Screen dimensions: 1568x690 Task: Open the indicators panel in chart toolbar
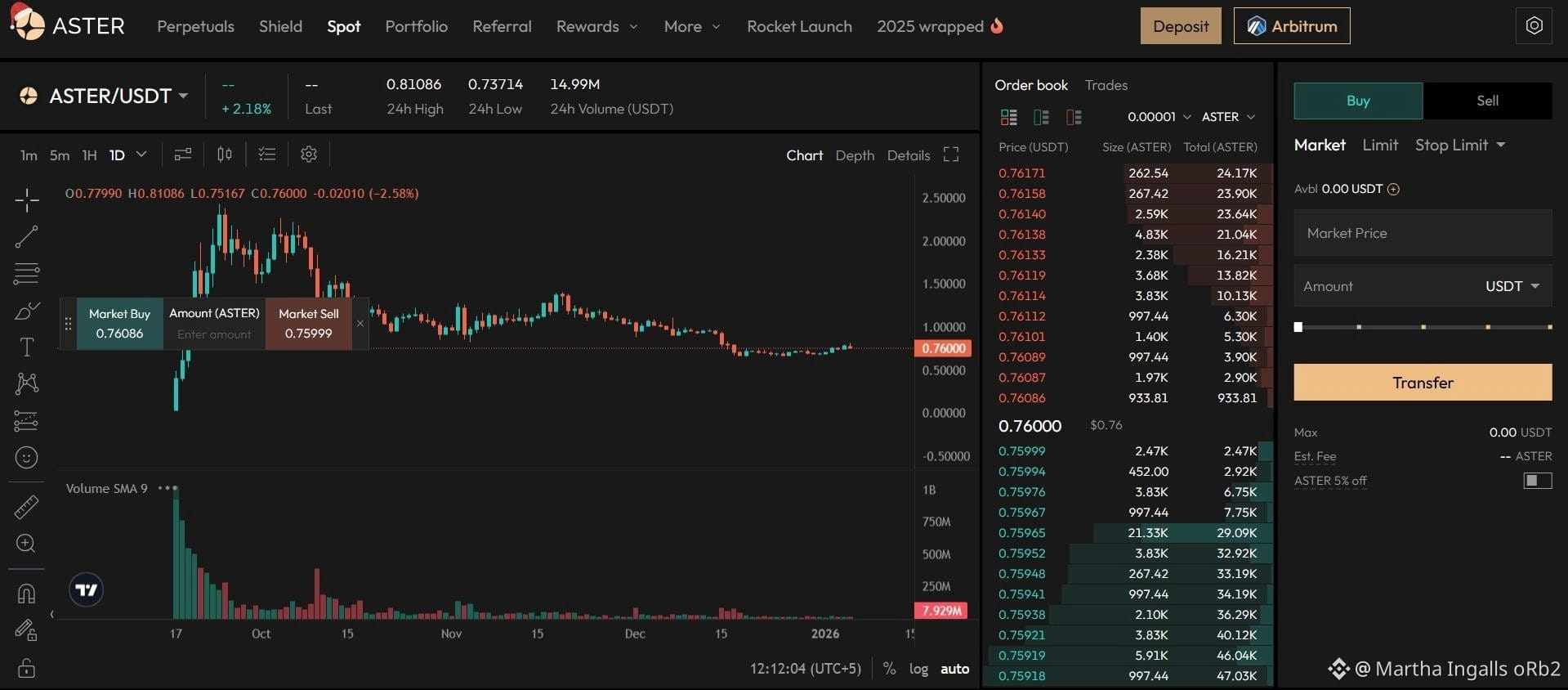[183, 154]
